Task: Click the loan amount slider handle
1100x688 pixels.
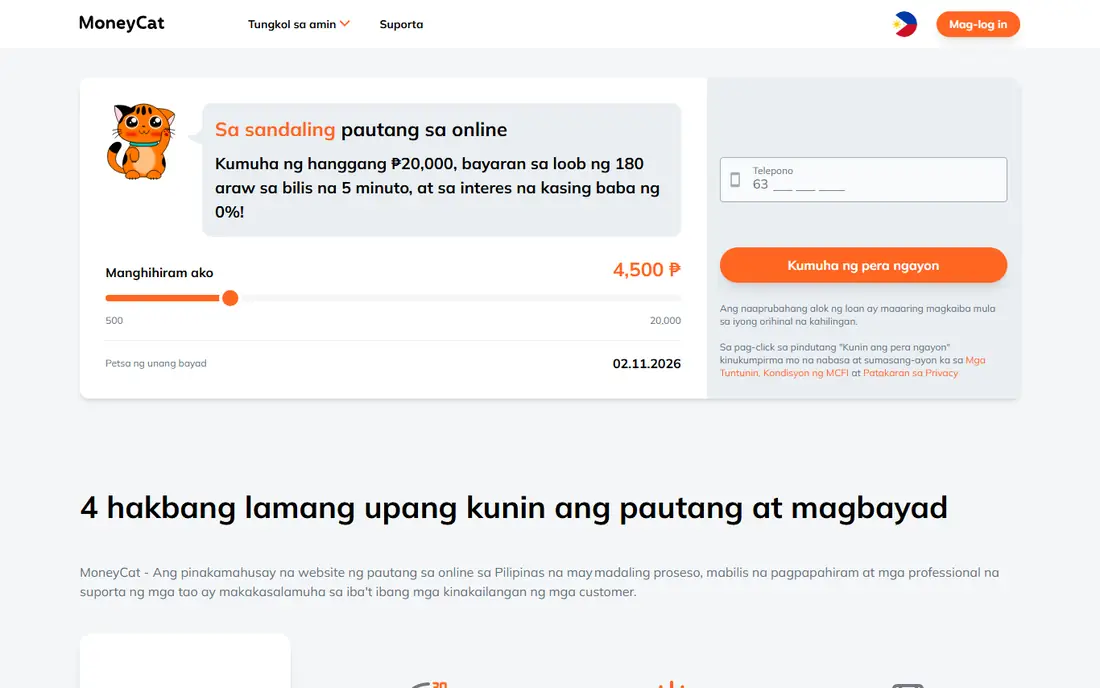Action: click(x=230, y=298)
